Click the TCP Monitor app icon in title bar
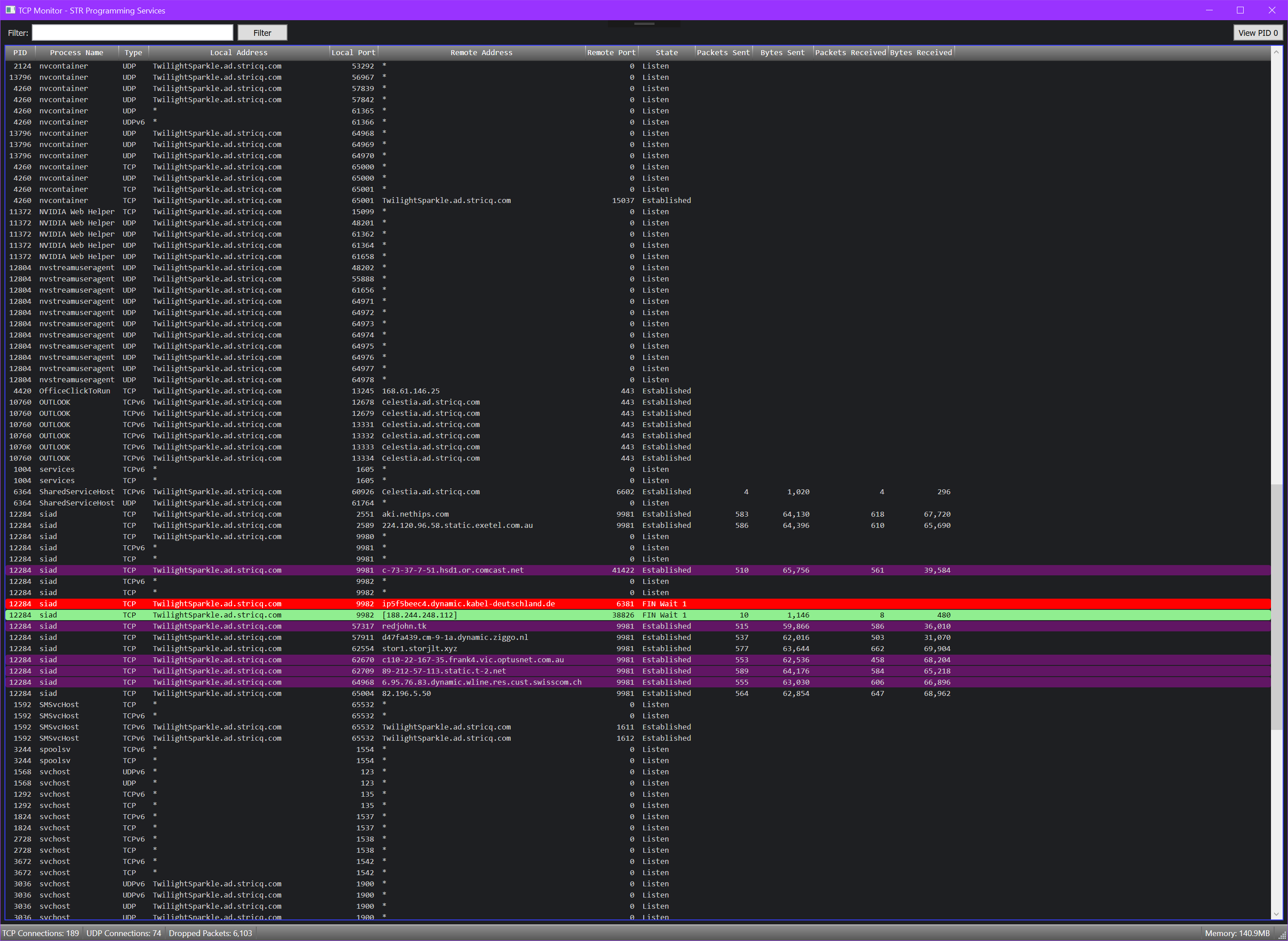This screenshot has height=941, width=1288. pyautogui.click(x=10, y=10)
